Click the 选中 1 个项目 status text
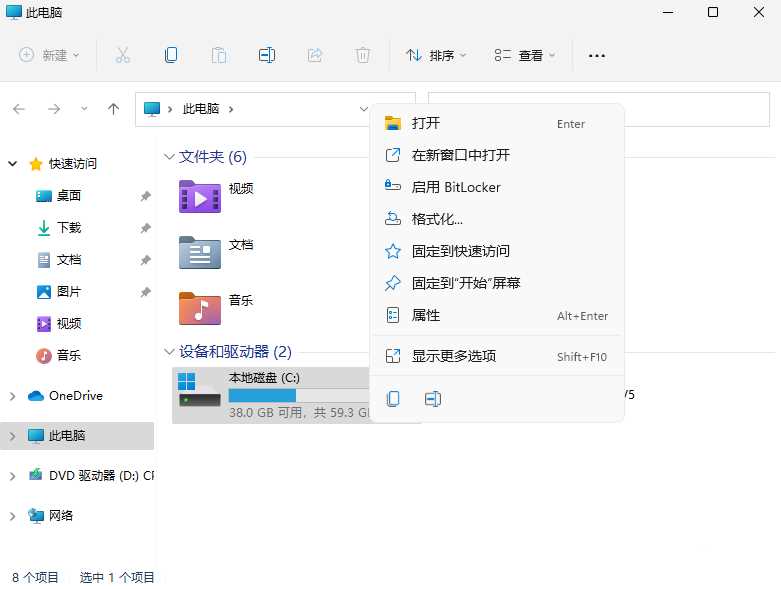The height and width of the screenshot is (589, 781). (117, 578)
